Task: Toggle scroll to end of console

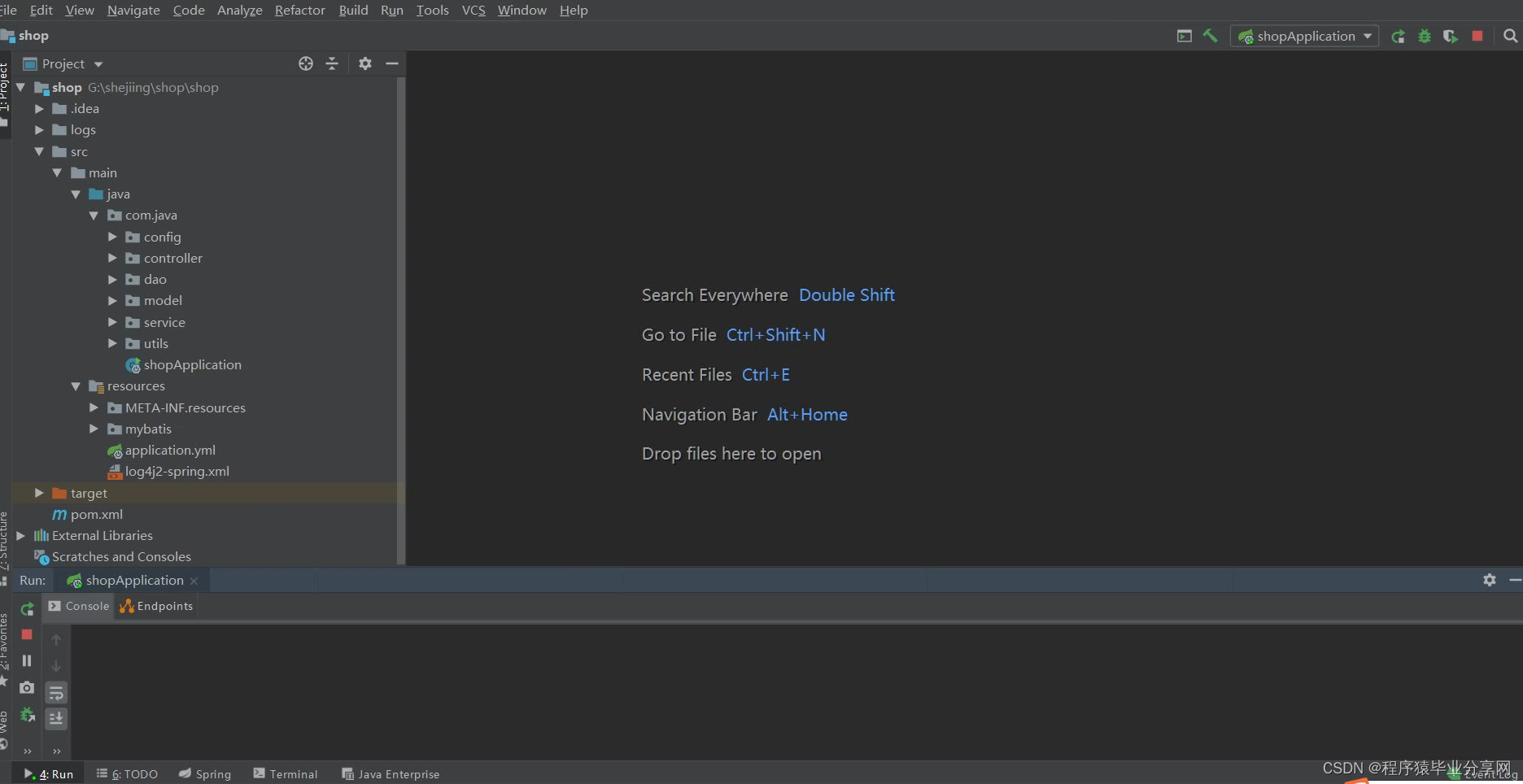Action: pyautogui.click(x=56, y=718)
